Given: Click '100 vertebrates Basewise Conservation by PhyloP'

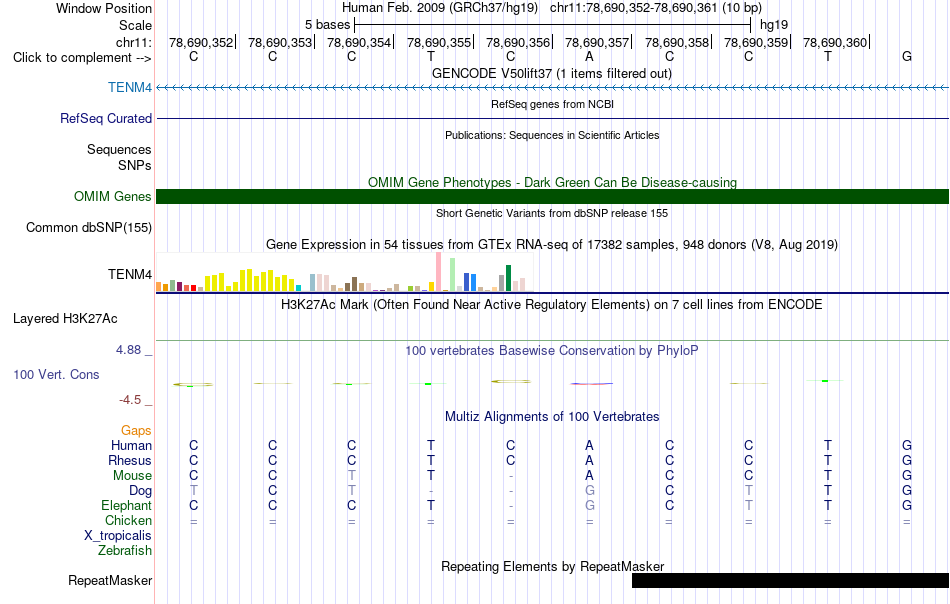Looking at the screenshot, I should [552, 350].
